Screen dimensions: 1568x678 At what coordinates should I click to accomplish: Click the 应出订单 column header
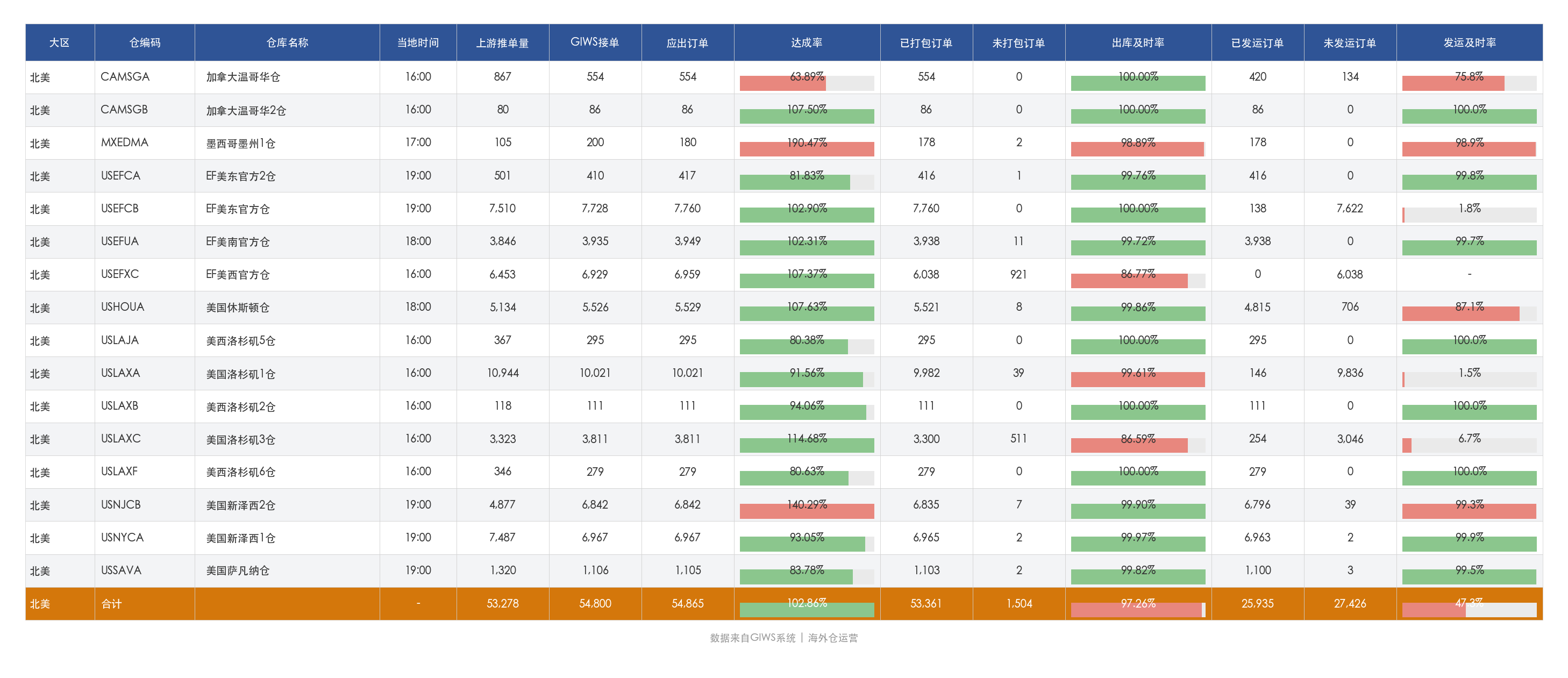pos(688,42)
